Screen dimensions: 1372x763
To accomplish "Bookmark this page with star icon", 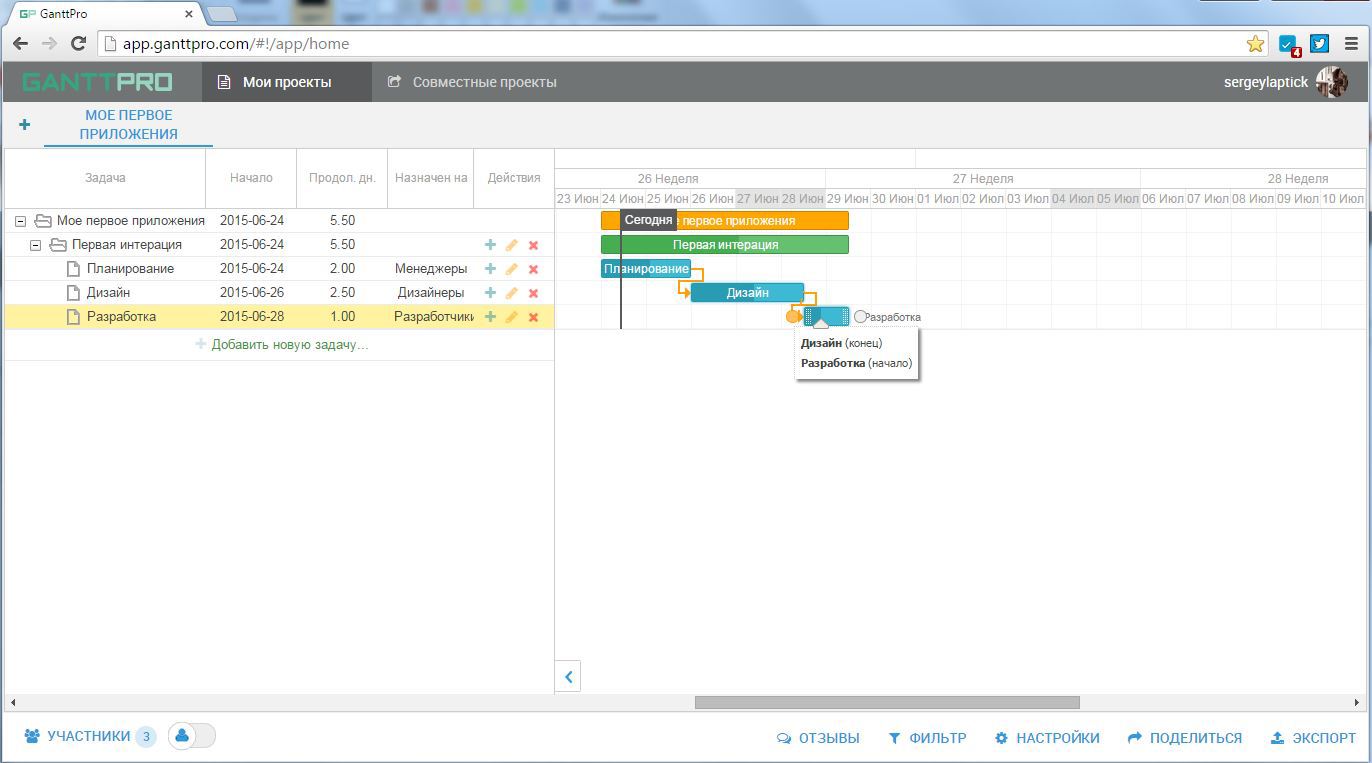I will pyautogui.click(x=1255, y=44).
